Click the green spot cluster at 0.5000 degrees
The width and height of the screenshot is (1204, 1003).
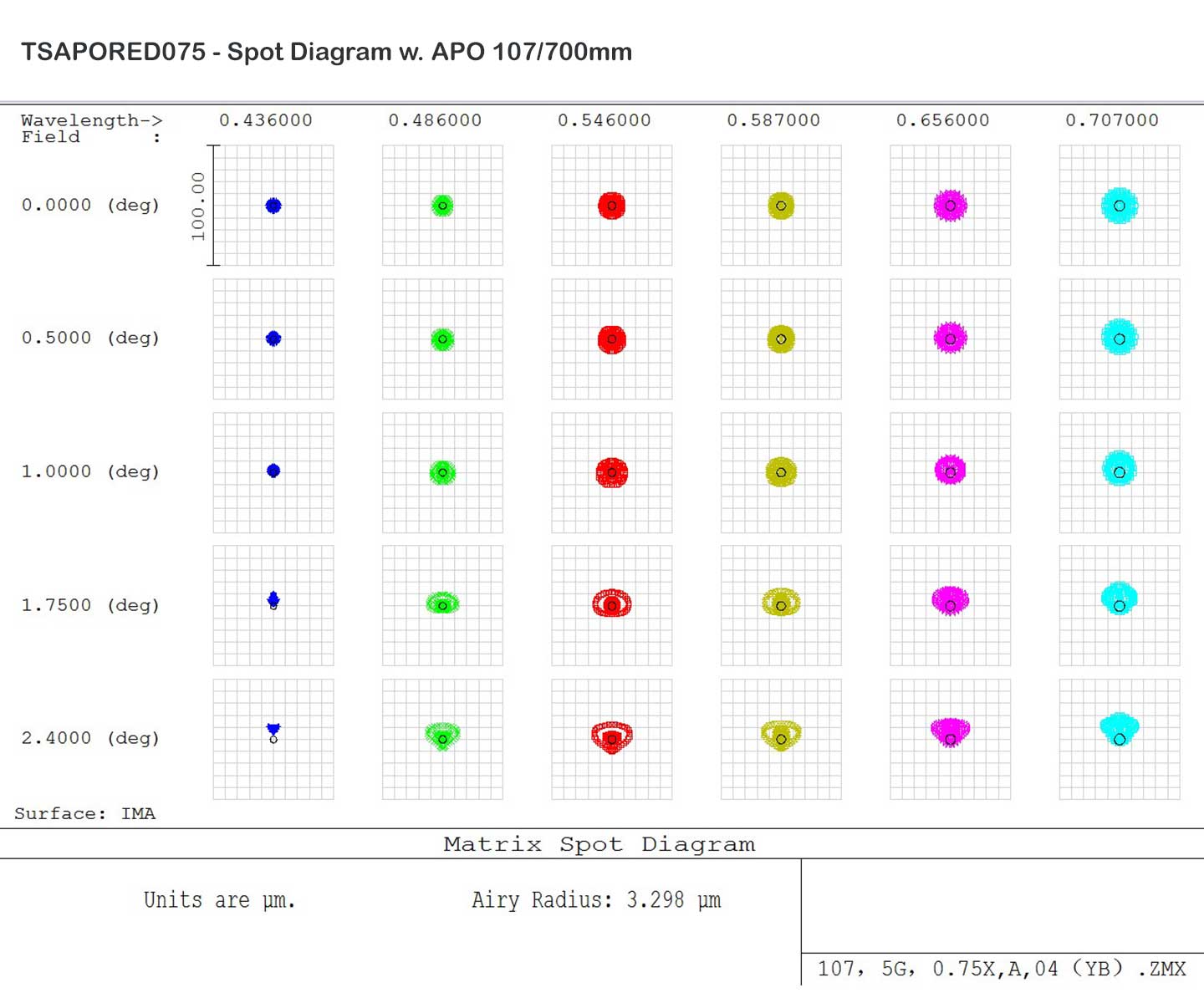[x=442, y=339]
